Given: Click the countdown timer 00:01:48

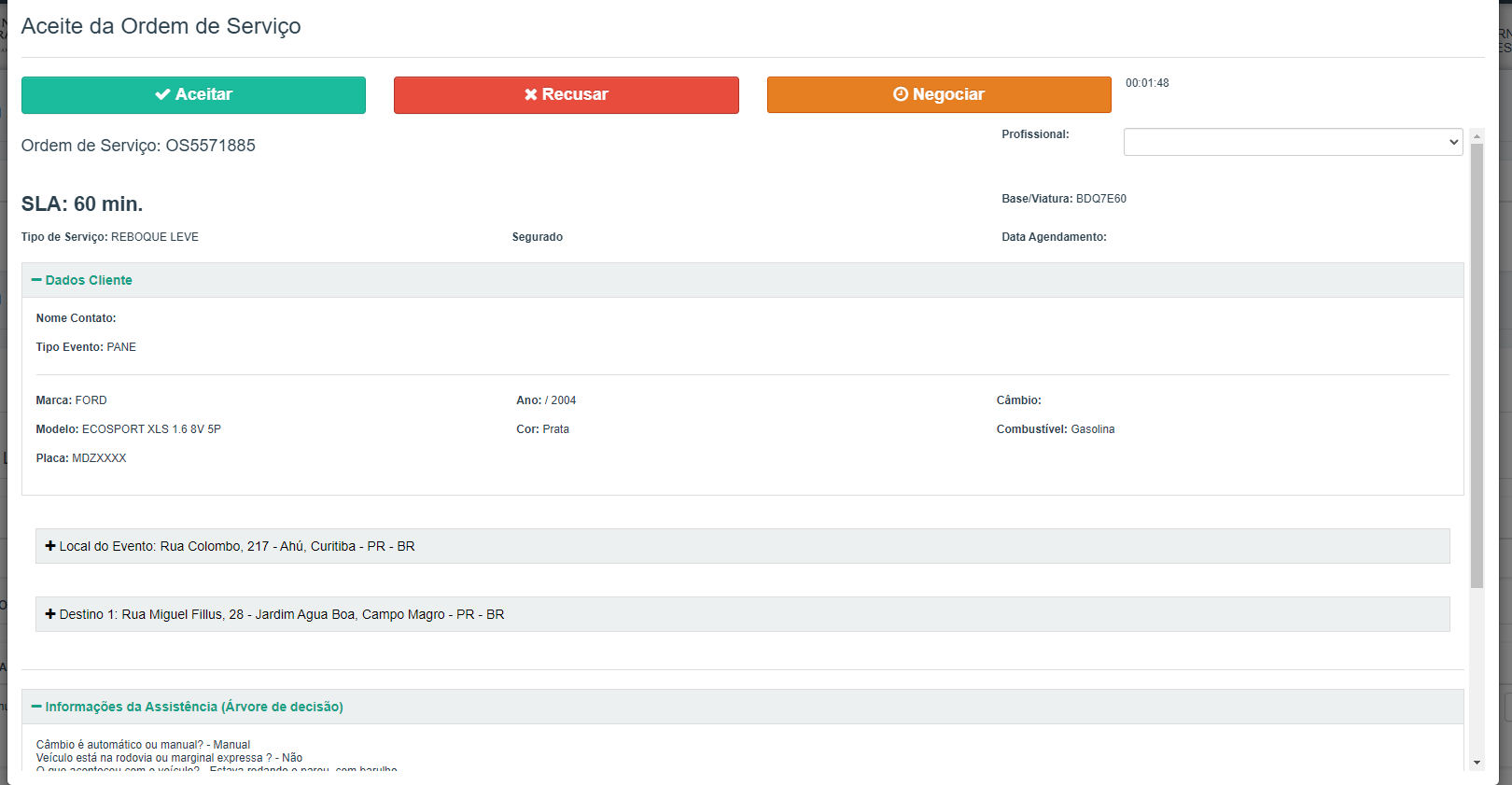Looking at the screenshot, I should pos(1147,83).
